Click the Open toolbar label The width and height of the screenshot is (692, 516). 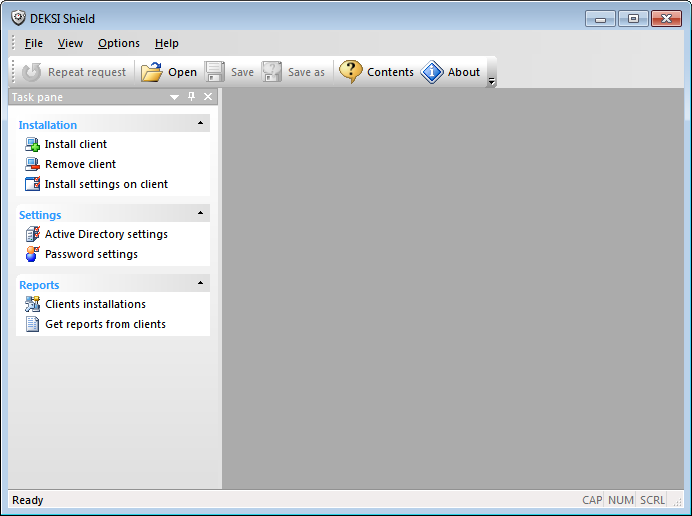(182, 72)
